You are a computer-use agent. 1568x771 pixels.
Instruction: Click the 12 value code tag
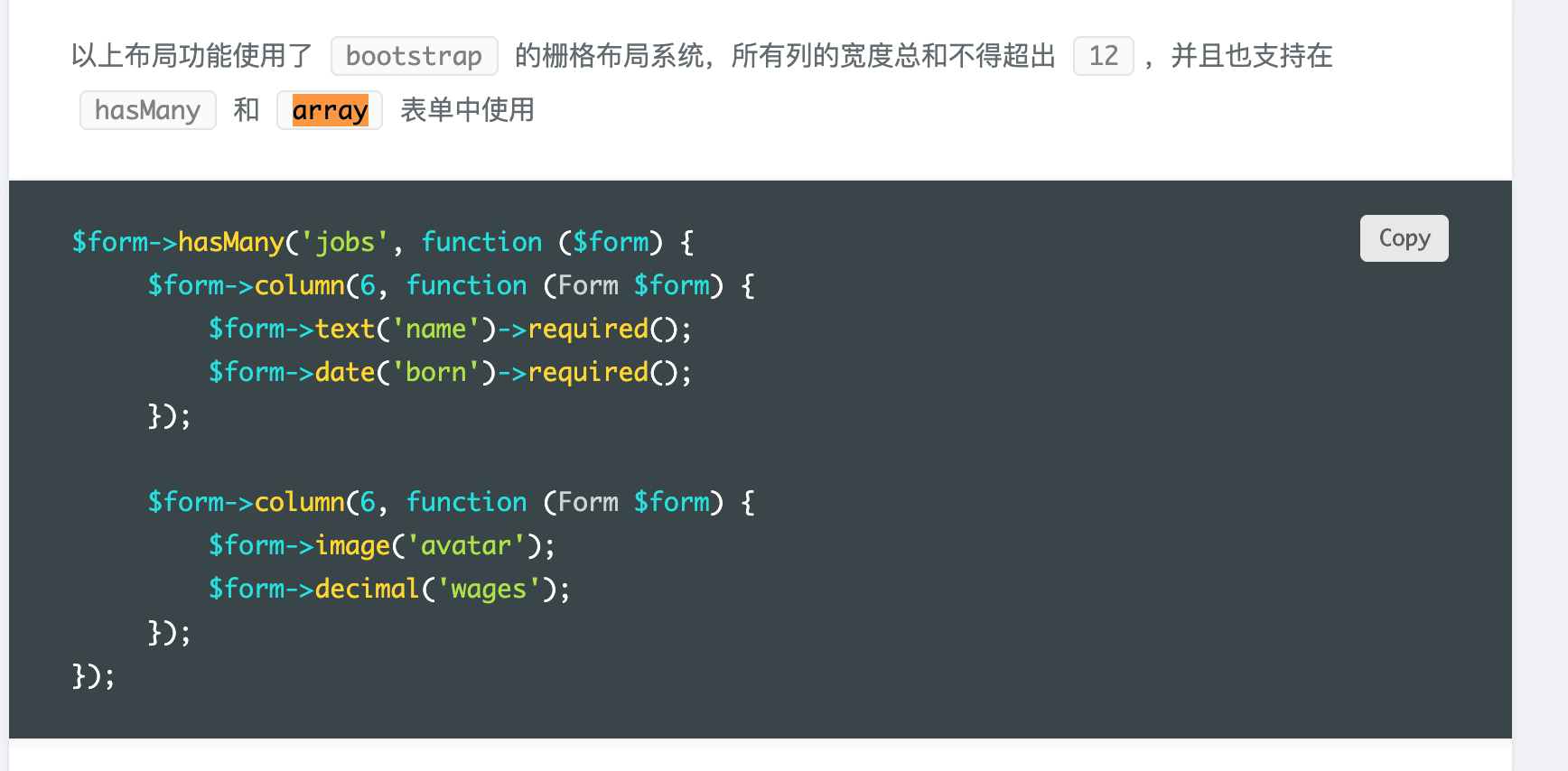point(1103,56)
